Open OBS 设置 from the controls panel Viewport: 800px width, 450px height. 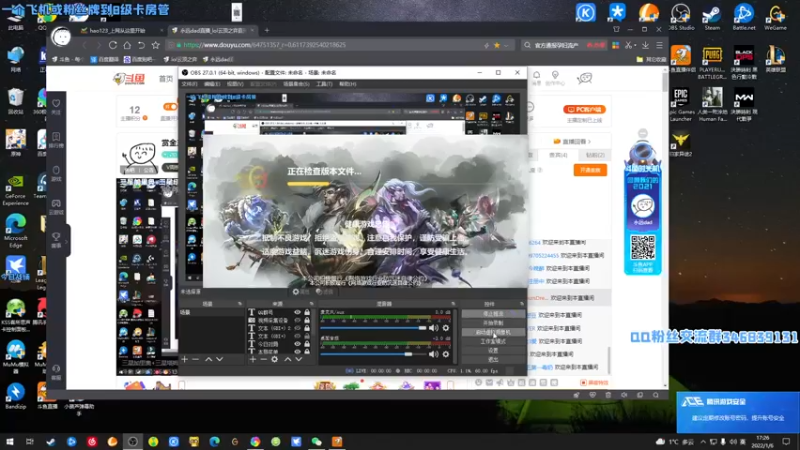click(x=493, y=351)
